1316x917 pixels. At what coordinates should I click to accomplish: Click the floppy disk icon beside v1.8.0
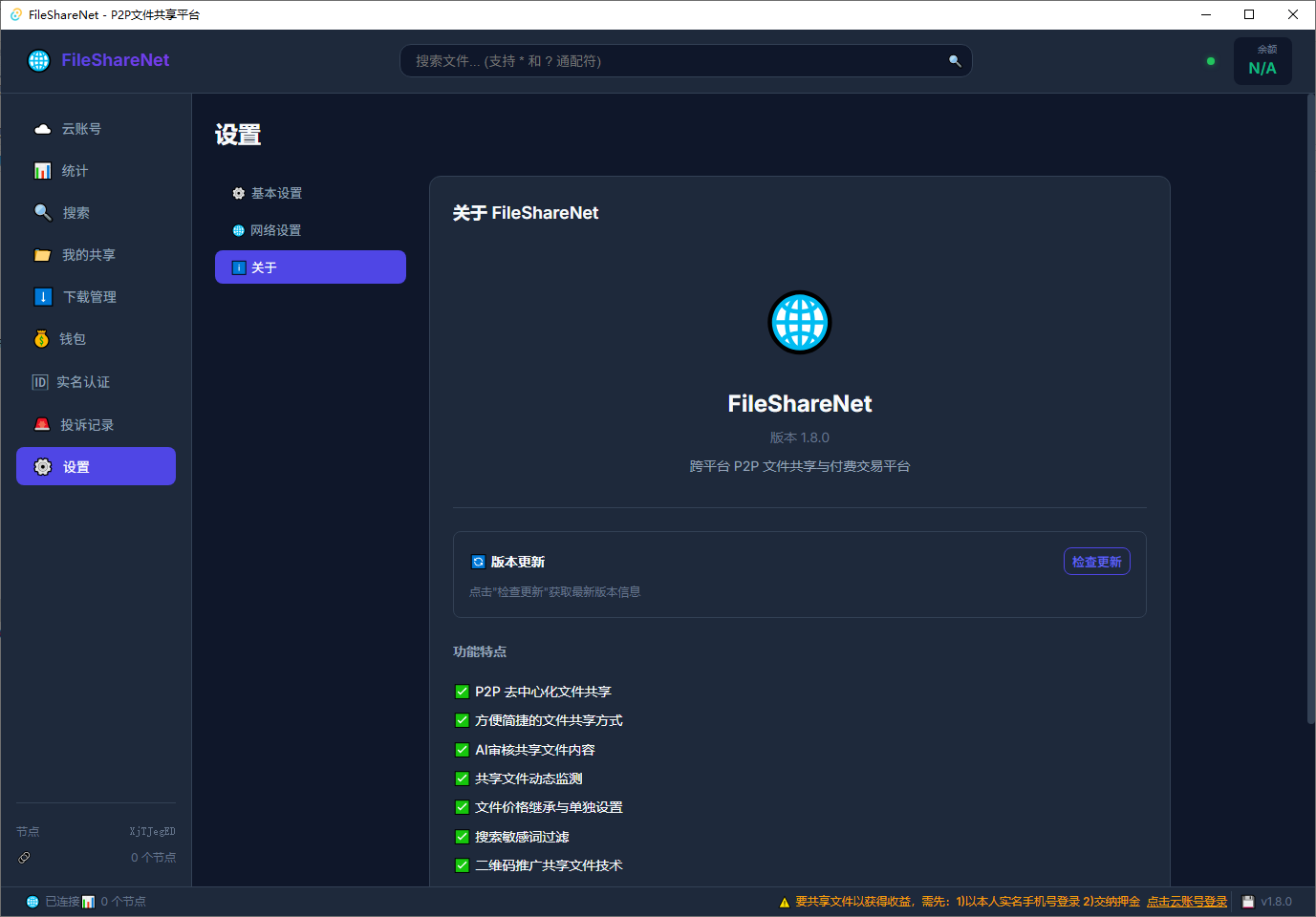coord(1248,902)
